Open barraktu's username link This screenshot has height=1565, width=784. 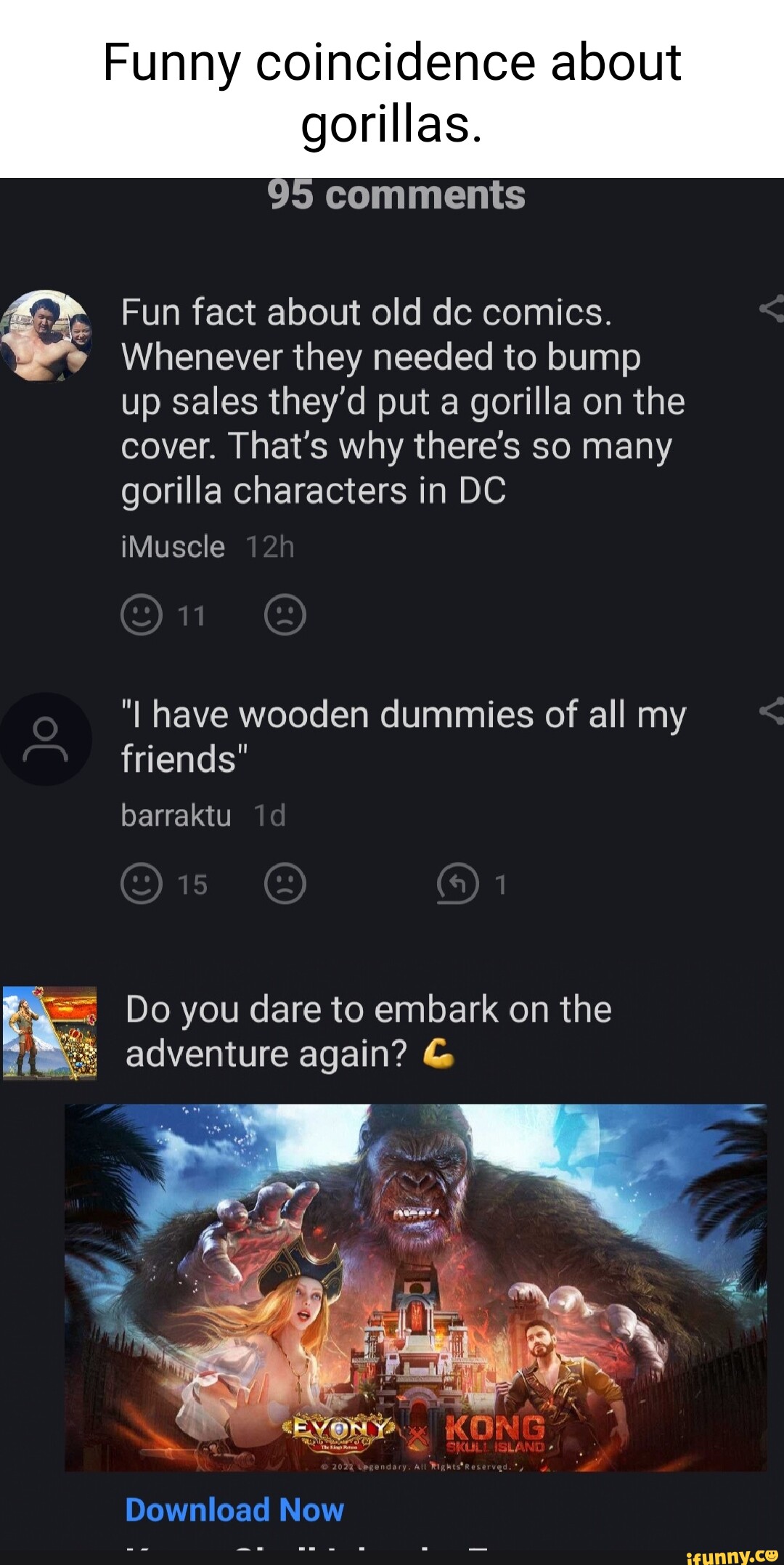tap(176, 816)
